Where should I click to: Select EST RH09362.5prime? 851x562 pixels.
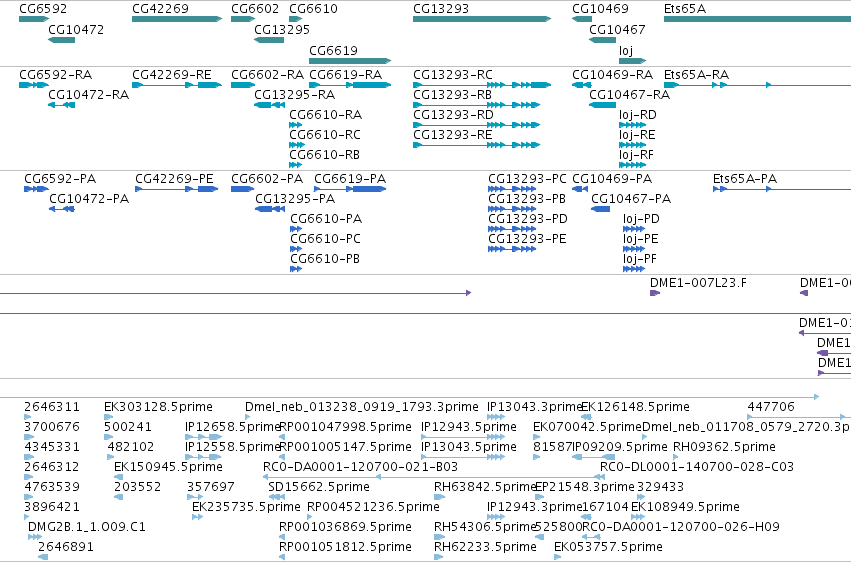coord(725,447)
